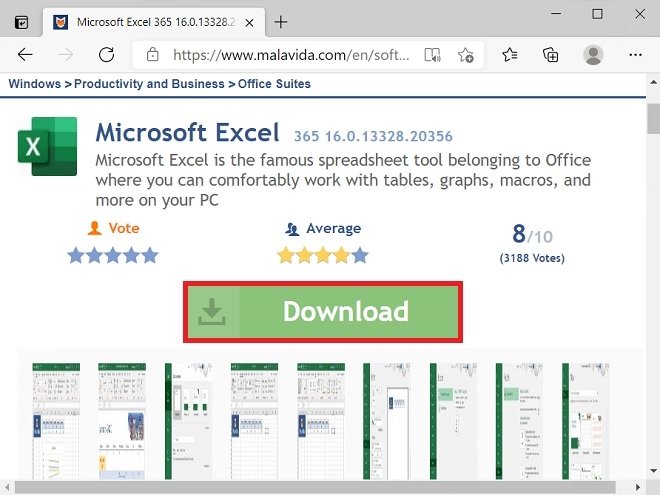Click the vertical scrollbar down arrow
Screen dimensions: 660x495
click(653, 471)
